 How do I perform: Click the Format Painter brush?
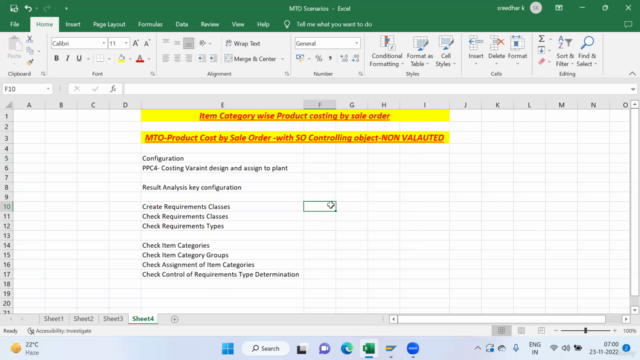pyautogui.click(x=30, y=62)
